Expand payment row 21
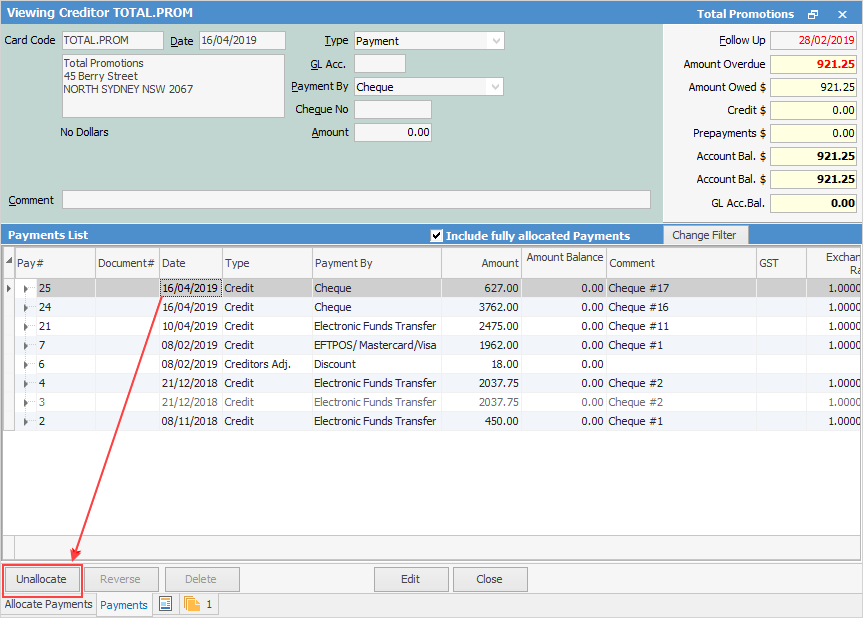The height and width of the screenshot is (618, 863). [26, 326]
